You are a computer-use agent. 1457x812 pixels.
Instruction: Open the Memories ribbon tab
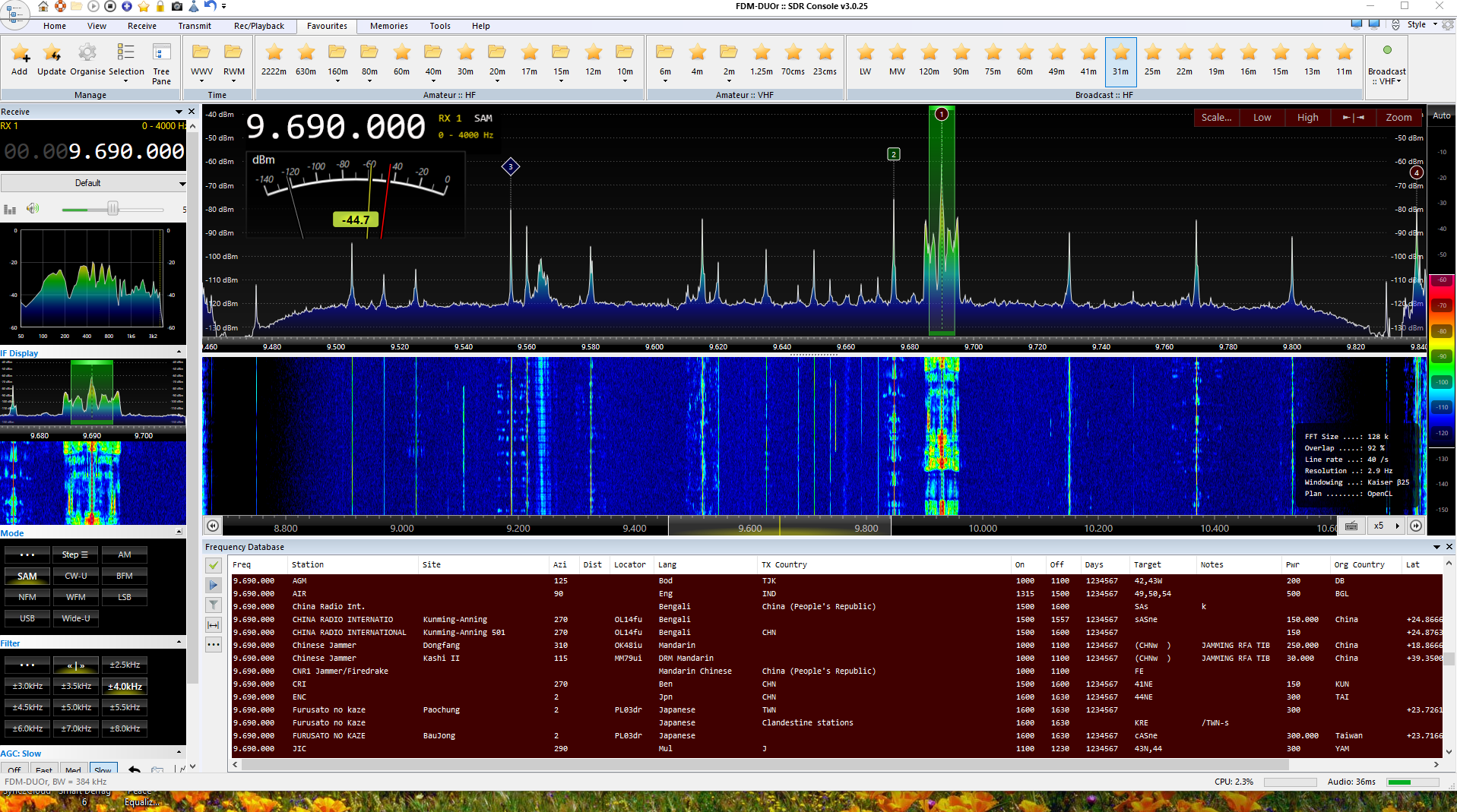(x=388, y=26)
